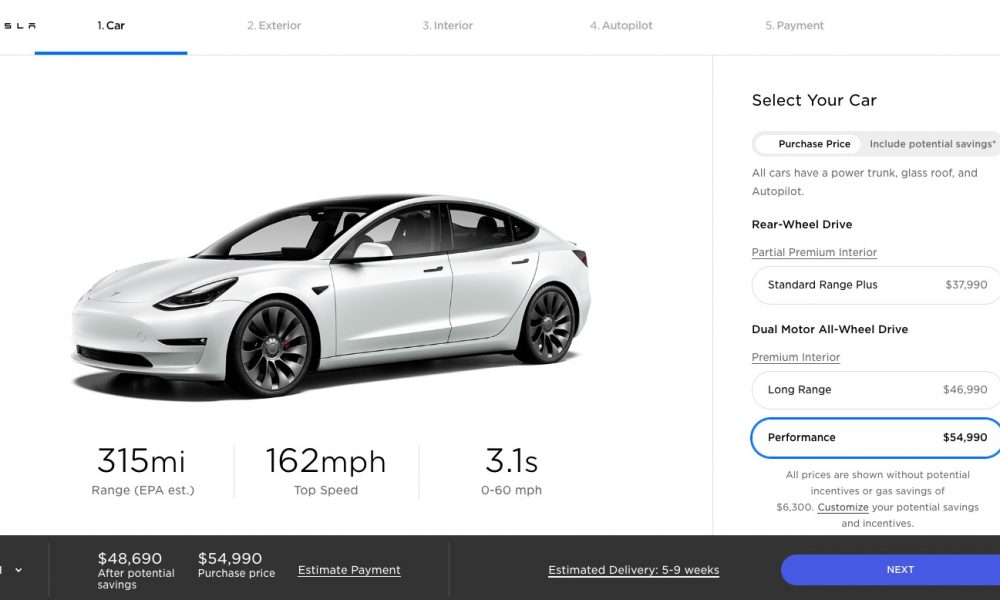The height and width of the screenshot is (600, 1000).
Task: Click the 162mph top speed value
Action: pyautogui.click(x=326, y=460)
